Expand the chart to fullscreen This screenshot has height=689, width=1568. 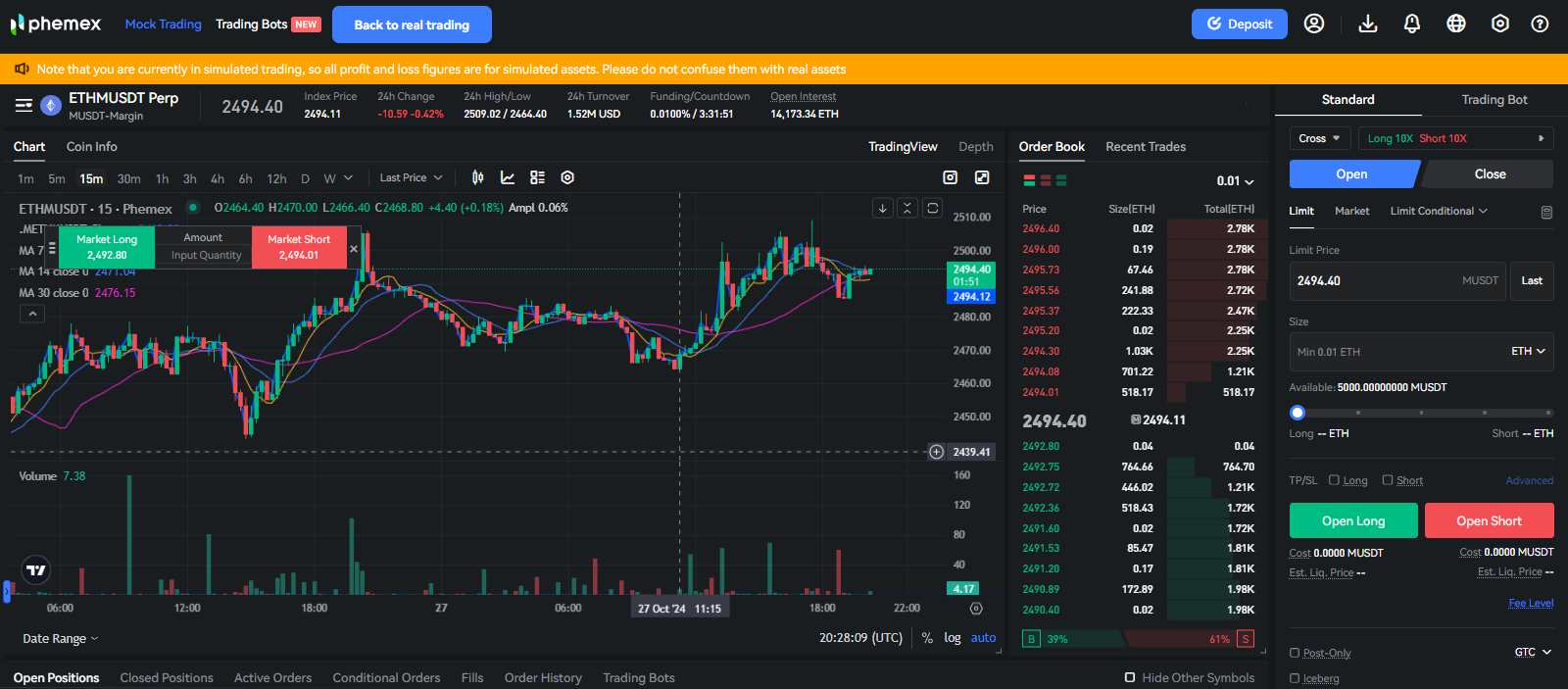982,177
